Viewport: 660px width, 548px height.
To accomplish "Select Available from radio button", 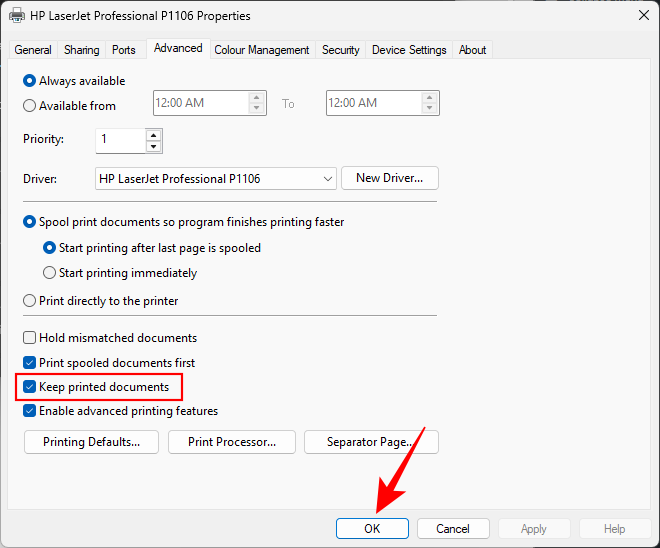I will [30, 105].
